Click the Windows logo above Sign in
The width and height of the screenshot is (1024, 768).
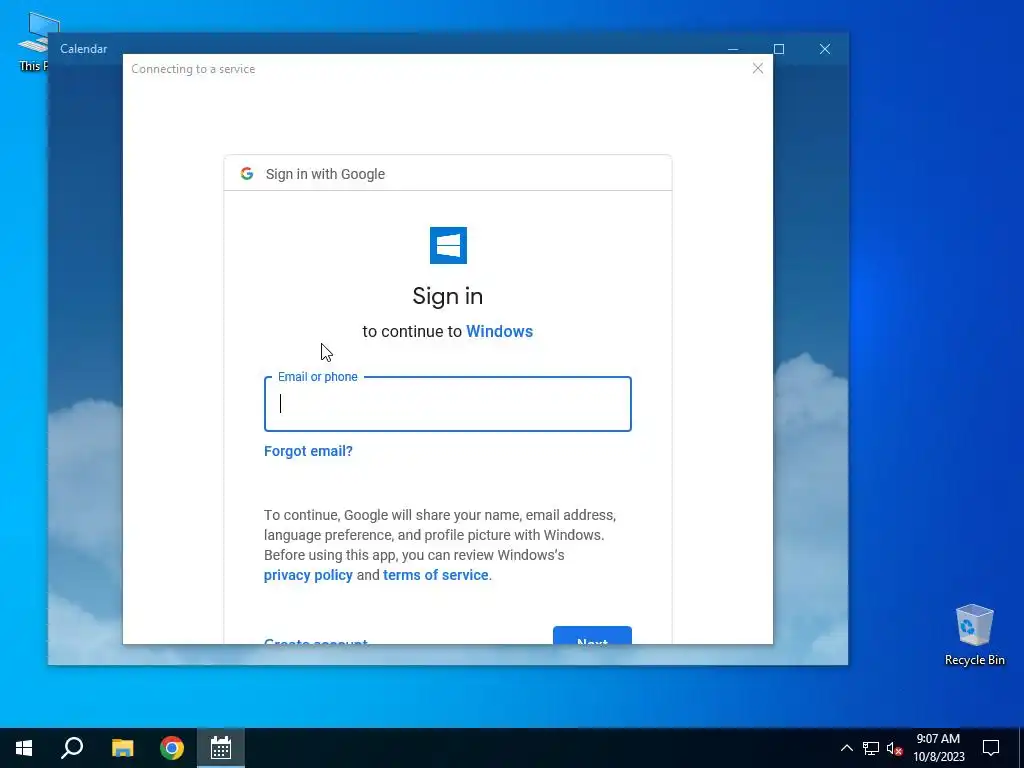(448, 246)
